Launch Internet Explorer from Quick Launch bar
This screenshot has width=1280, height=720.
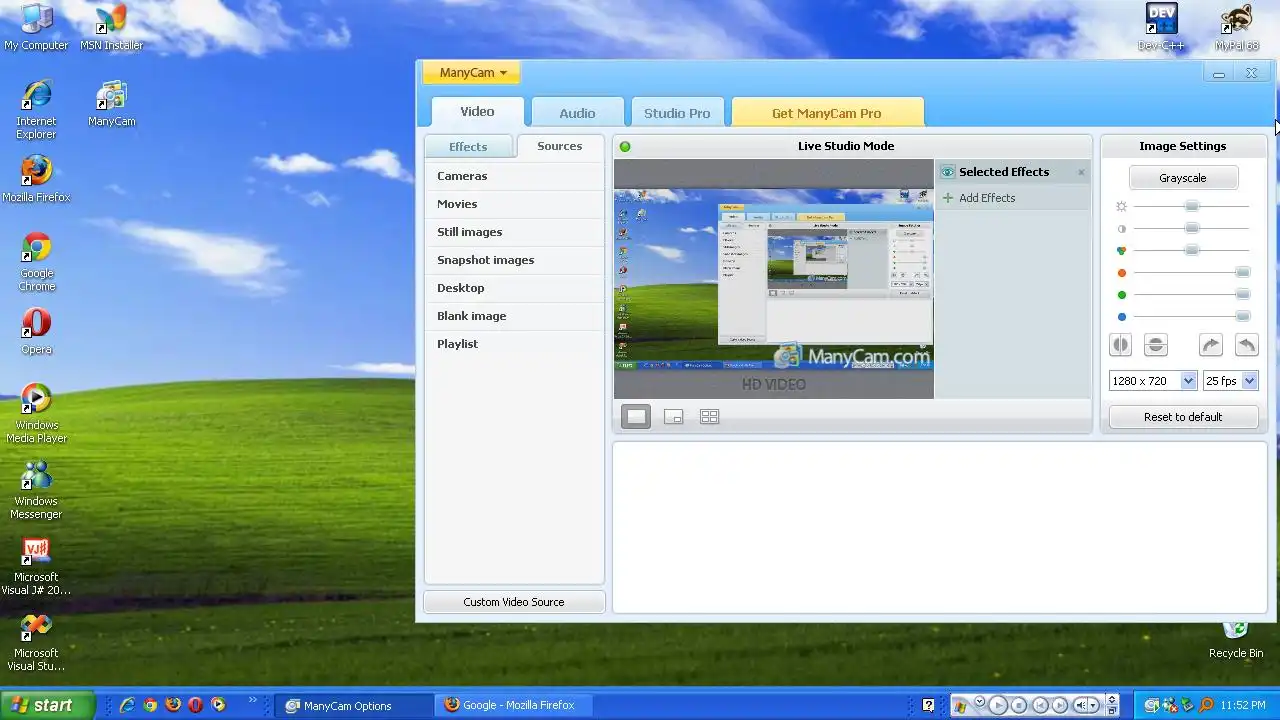127,705
